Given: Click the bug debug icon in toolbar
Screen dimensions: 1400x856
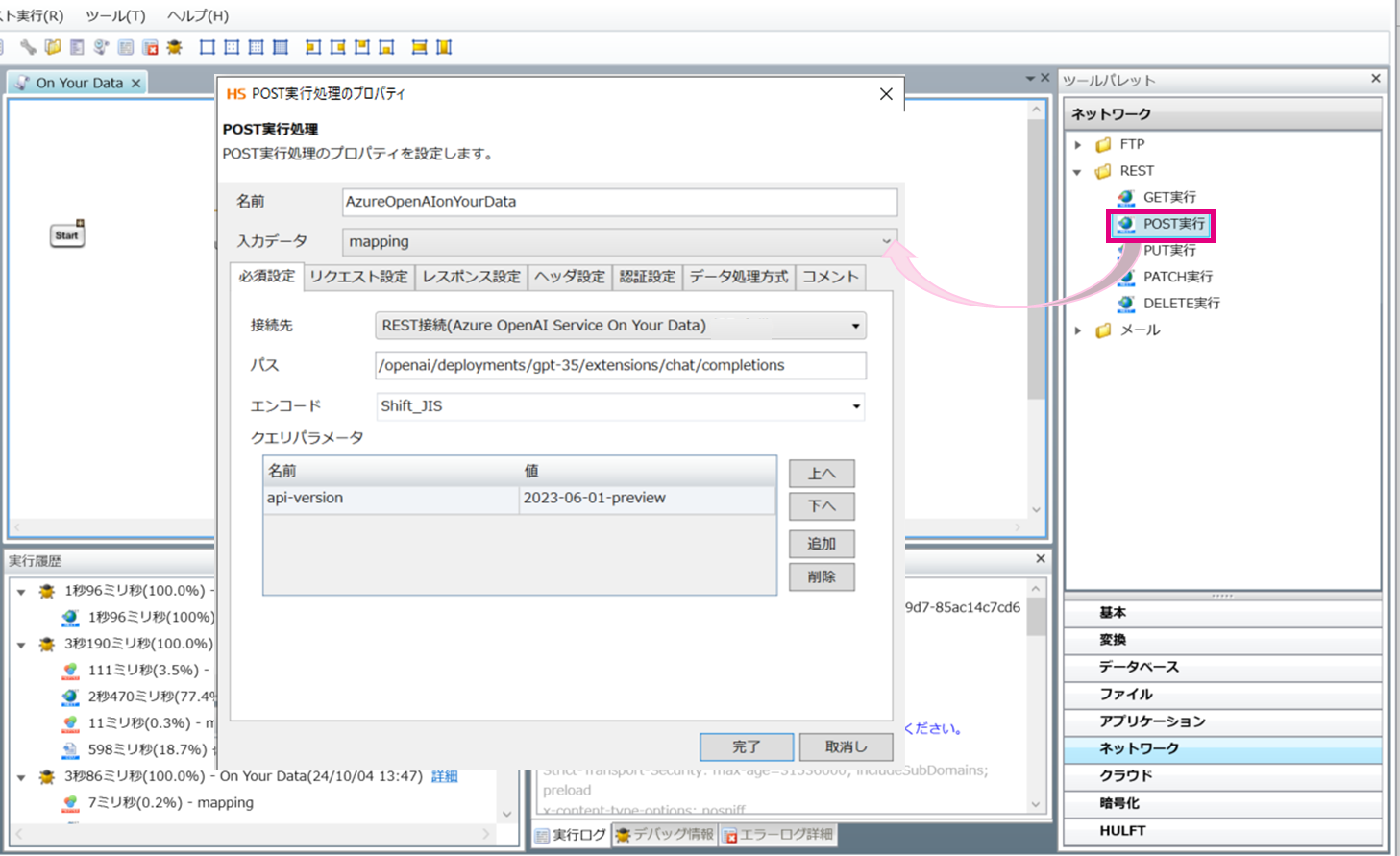Looking at the screenshot, I should coord(174,47).
